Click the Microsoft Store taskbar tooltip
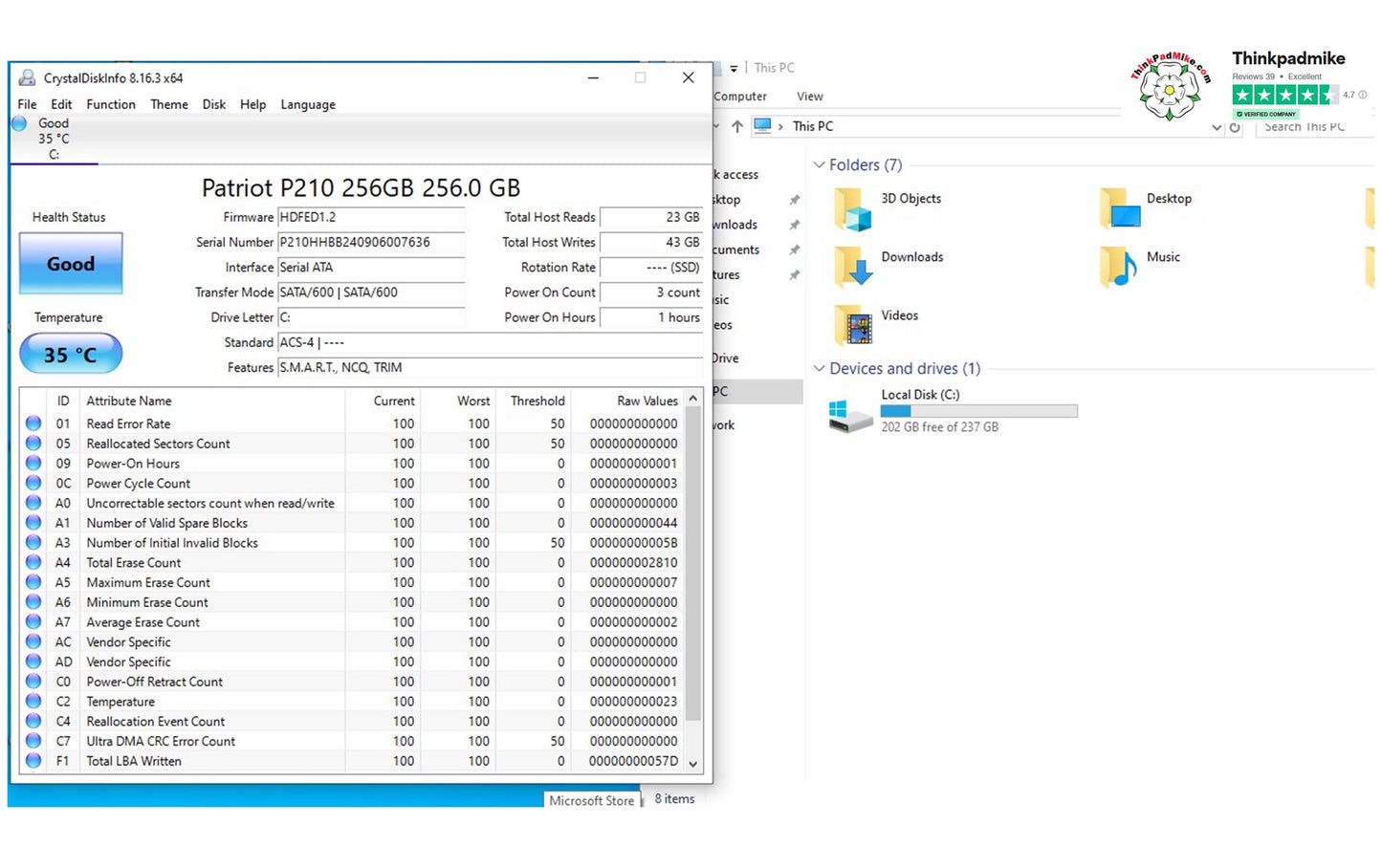 coord(592,801)
